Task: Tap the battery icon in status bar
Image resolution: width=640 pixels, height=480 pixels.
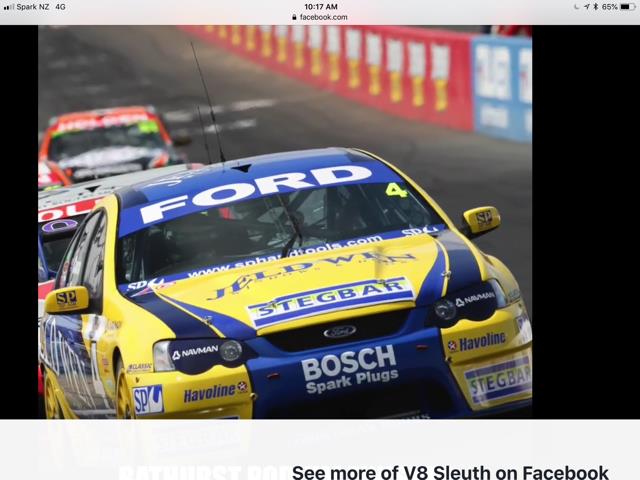Action: coord(627,7)
